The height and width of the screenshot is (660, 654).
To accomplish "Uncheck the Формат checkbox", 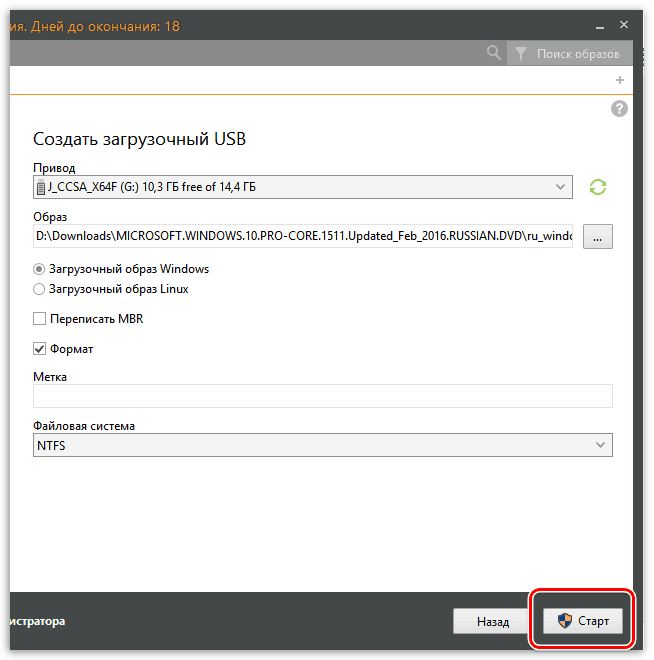I will (x=40, y=349).
